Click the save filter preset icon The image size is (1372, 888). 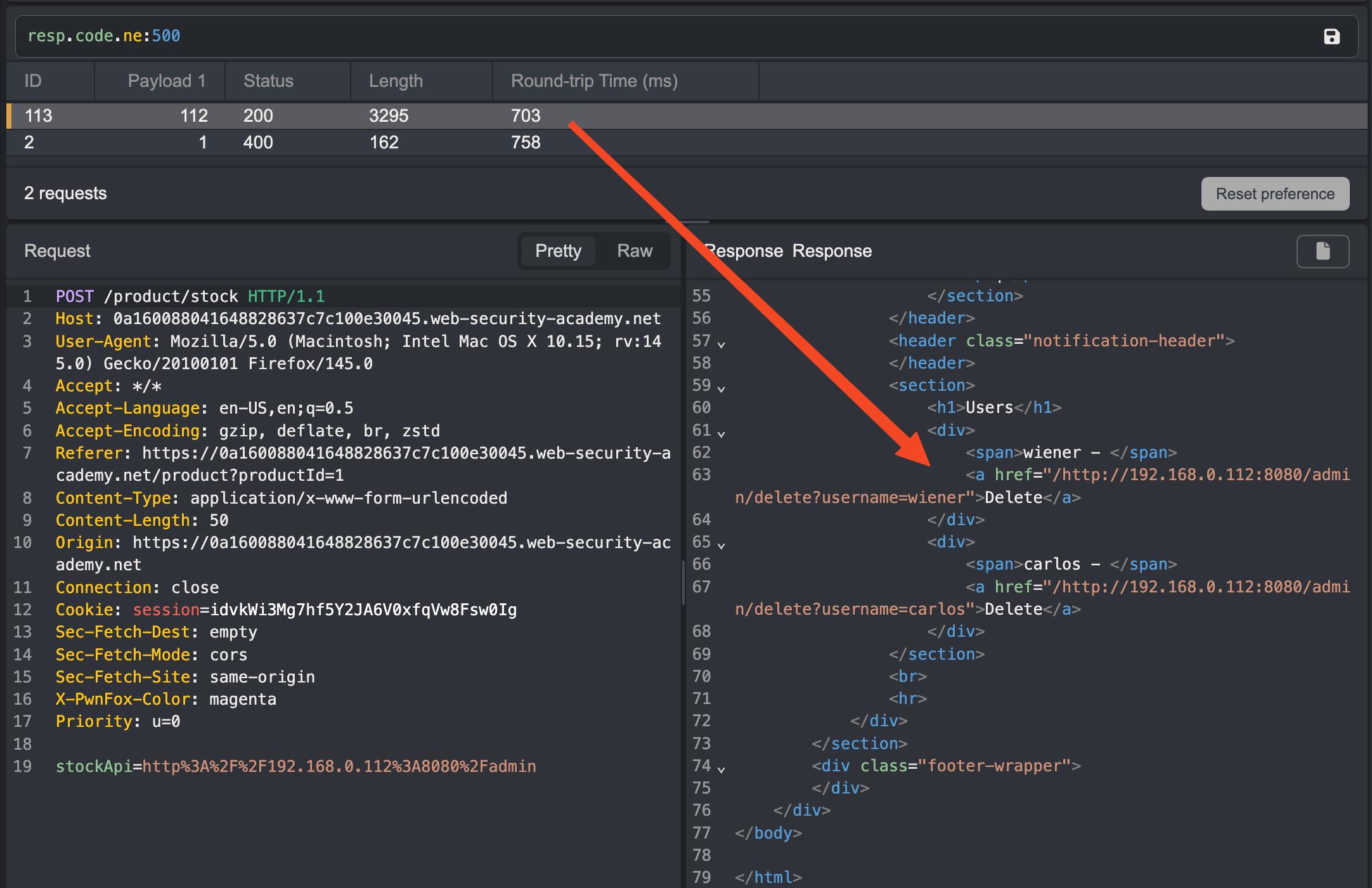pyautogui.click(x=1331, y=37)
